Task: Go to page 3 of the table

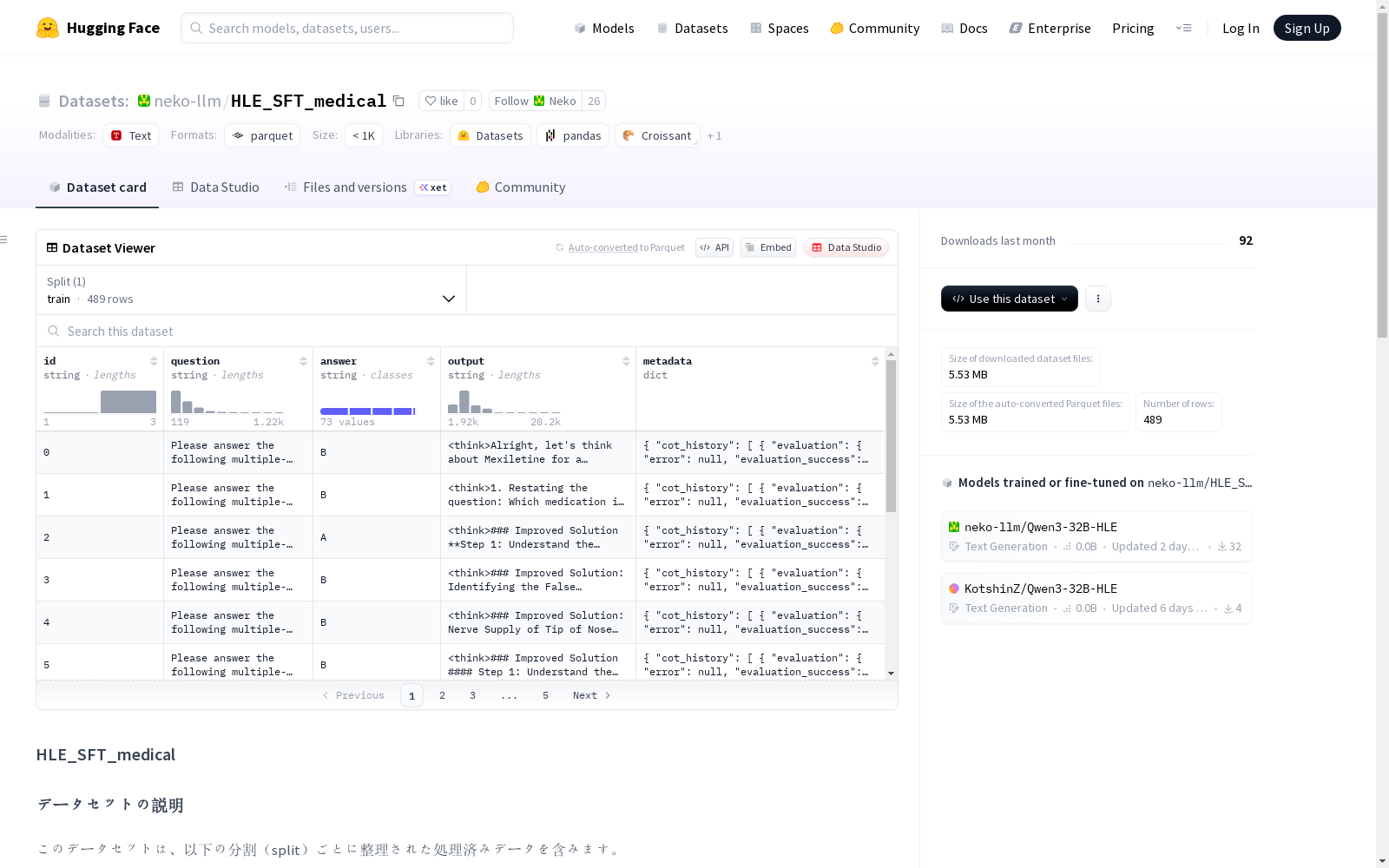Action: (472, 695)
